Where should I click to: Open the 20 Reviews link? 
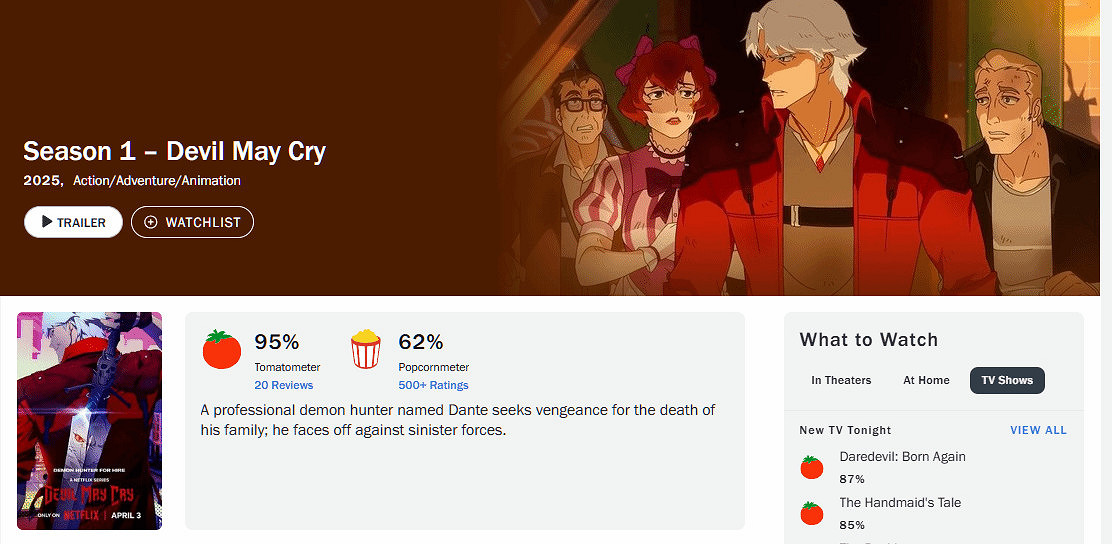pos(283,385)
